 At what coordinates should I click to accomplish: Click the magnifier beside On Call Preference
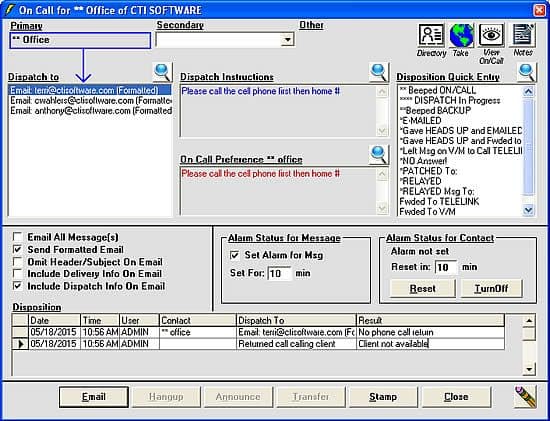click(x=379, y=155)
